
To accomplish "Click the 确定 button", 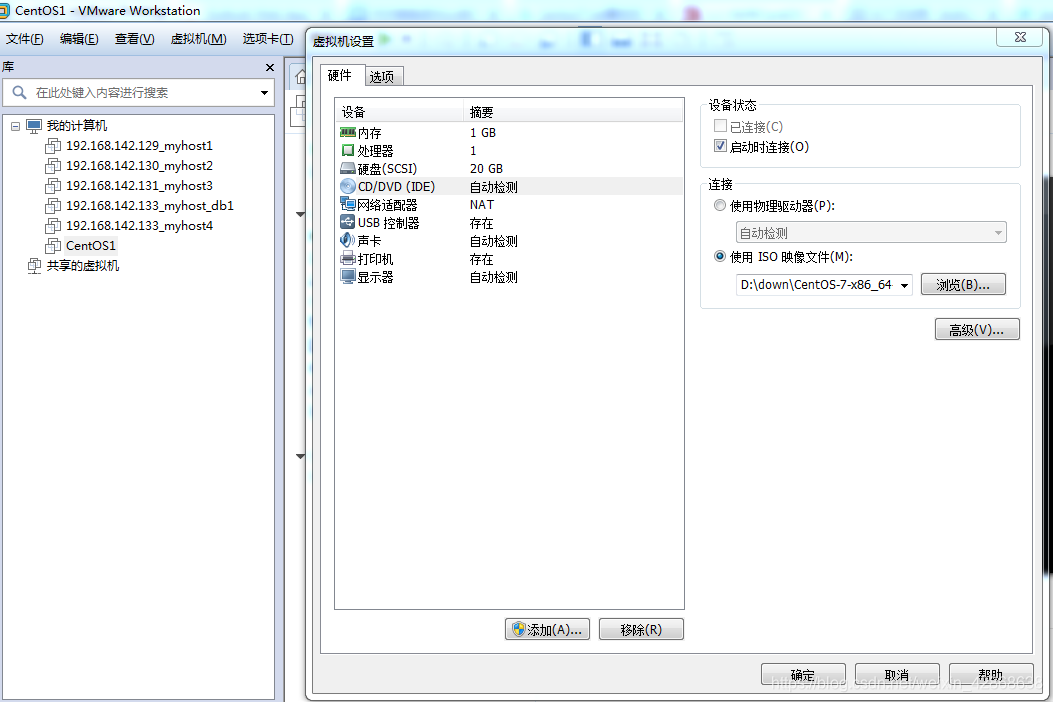I will (x=803, y=674).
